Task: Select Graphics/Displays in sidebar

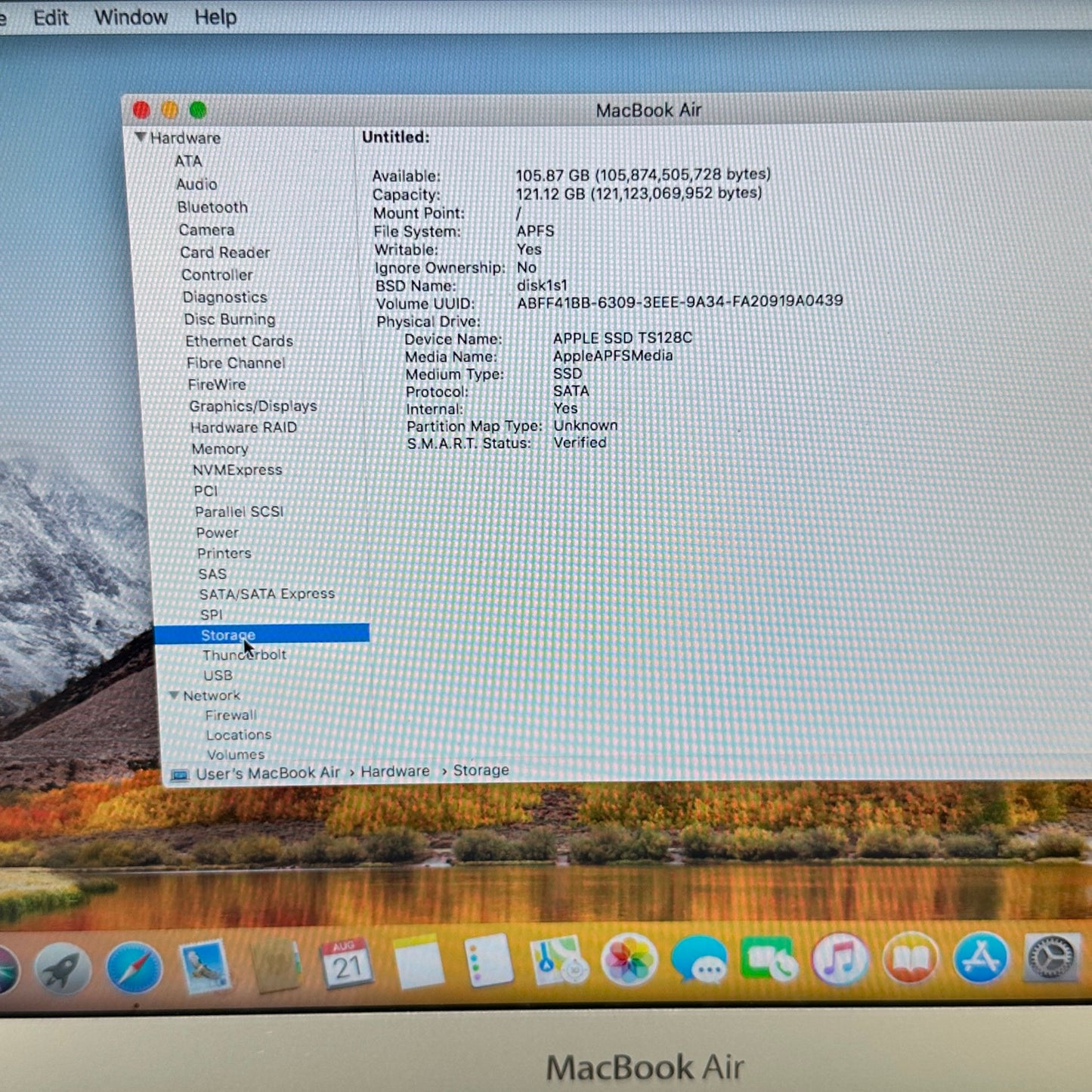Action: coord(253,406)
